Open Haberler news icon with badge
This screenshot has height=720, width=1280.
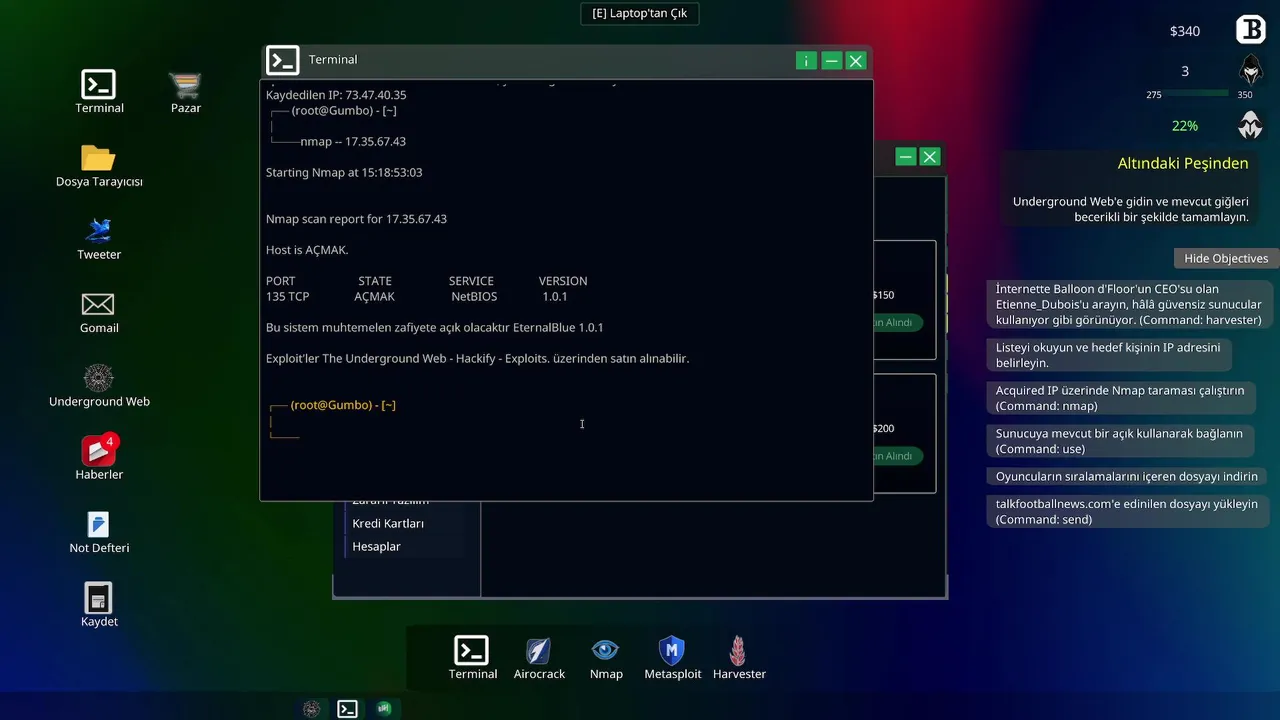click(99, 458)
